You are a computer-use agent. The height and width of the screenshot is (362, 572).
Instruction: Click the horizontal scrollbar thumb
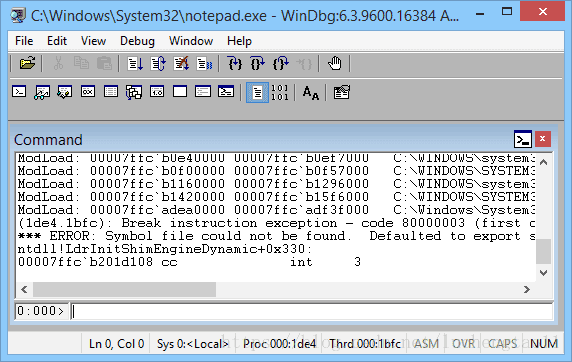[x=124, y=290]
